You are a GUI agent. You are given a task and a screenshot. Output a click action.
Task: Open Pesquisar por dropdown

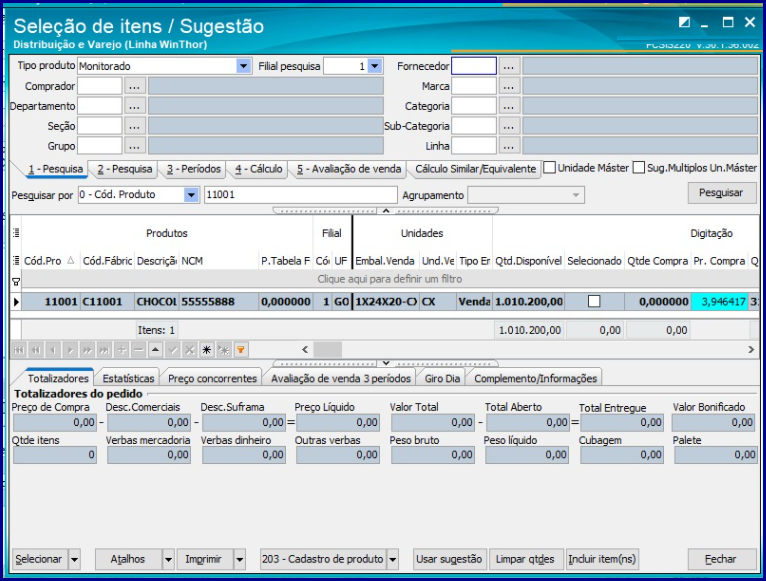point(192,195)
